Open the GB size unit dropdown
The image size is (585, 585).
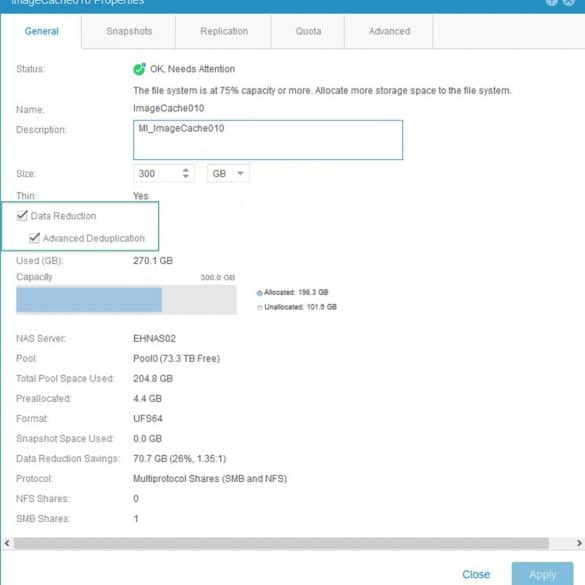point(228,174)
